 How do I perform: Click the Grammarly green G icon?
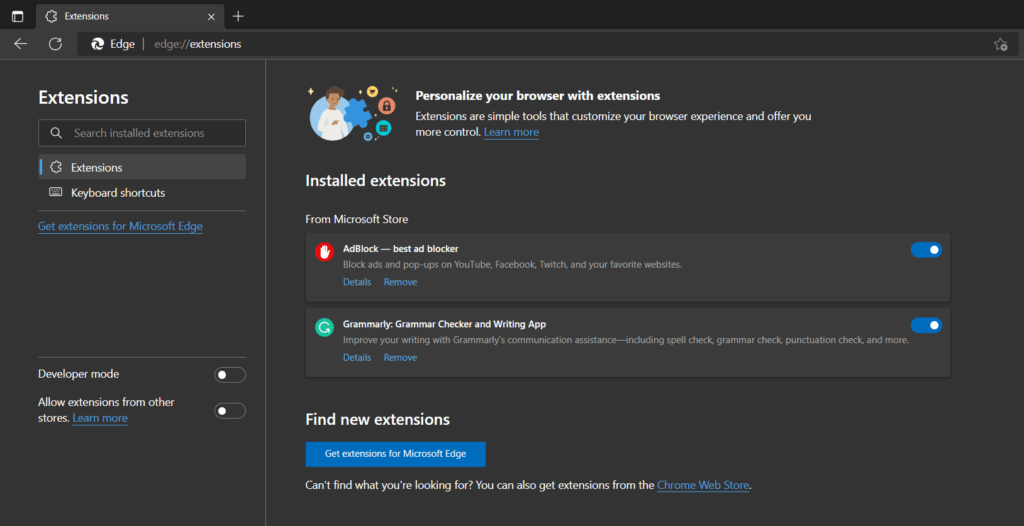click(324, 327)
